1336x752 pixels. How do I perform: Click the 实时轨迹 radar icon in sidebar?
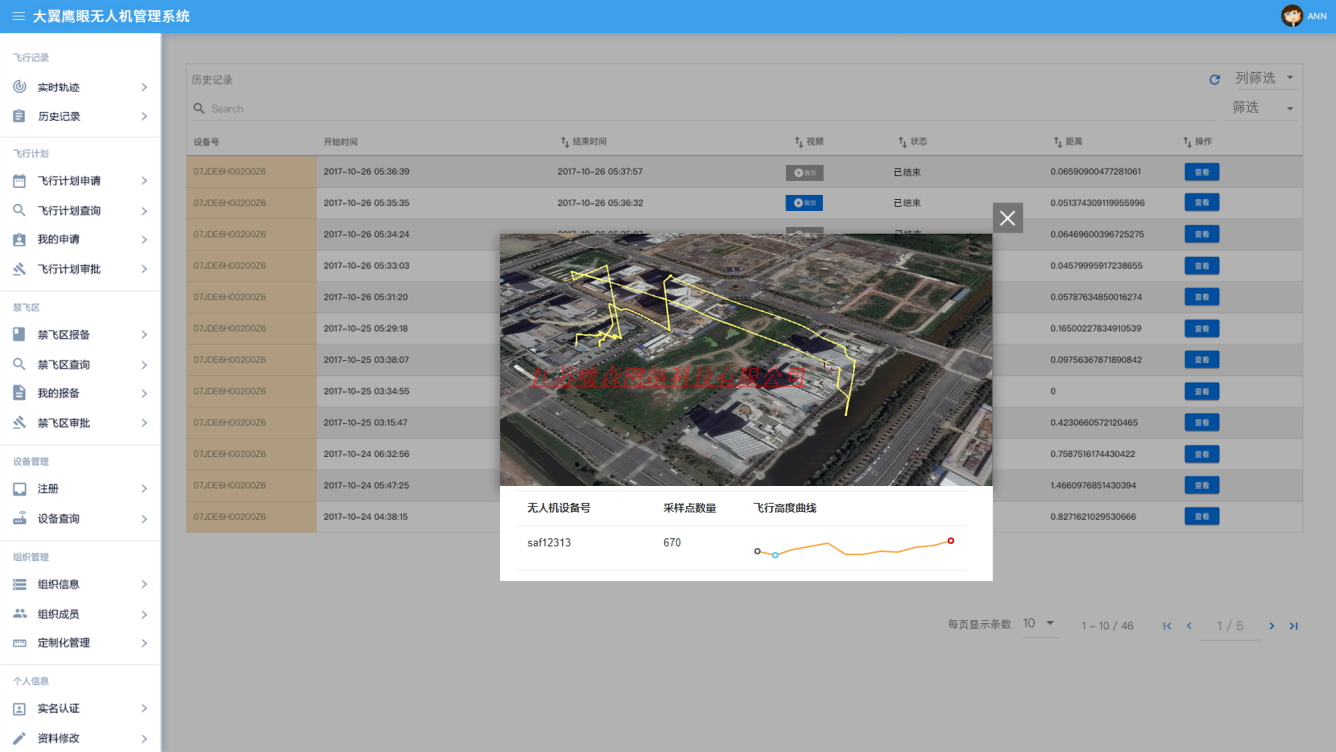coord(19,87)
